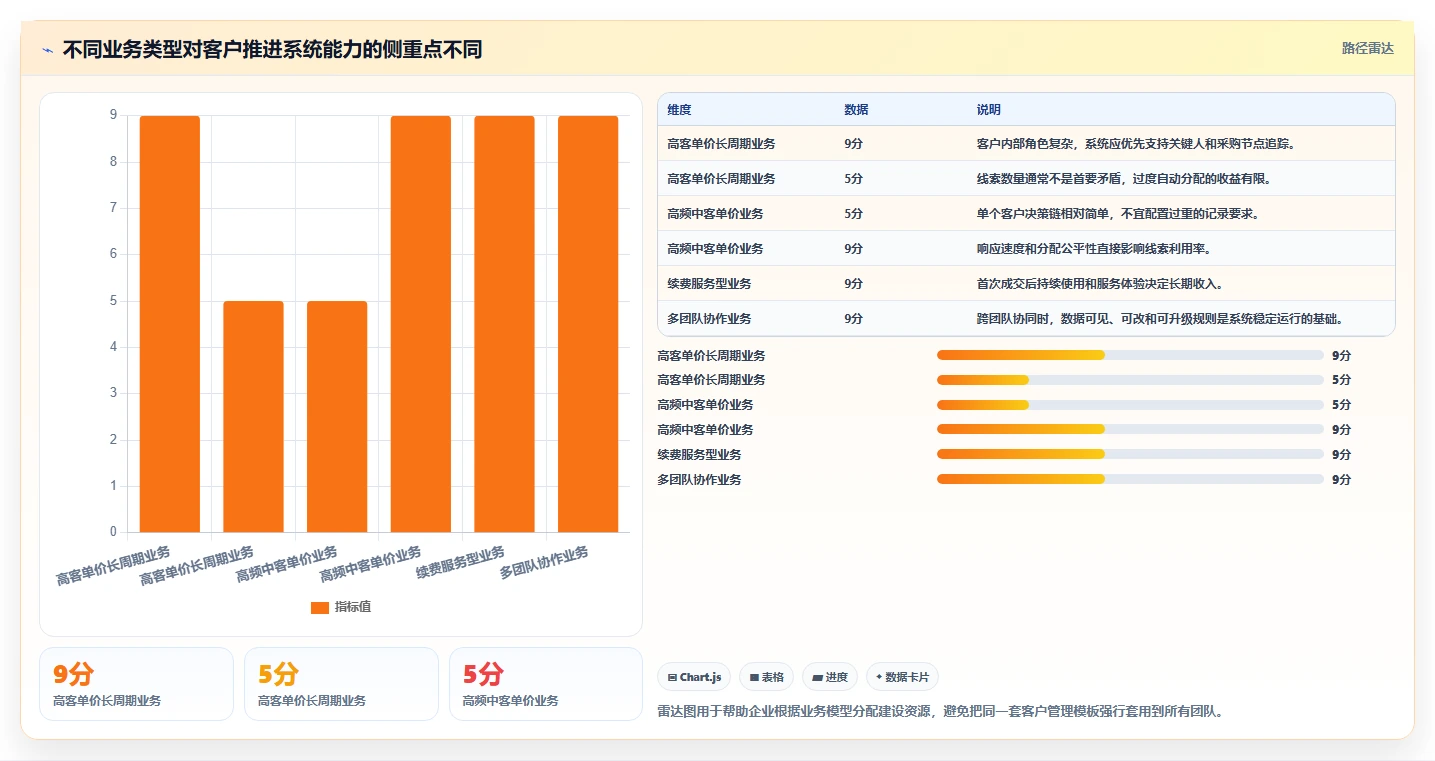Click the 高频中客单价业务 progress bar showing 9分
1435x761 pixels.
pos(1130,430)
